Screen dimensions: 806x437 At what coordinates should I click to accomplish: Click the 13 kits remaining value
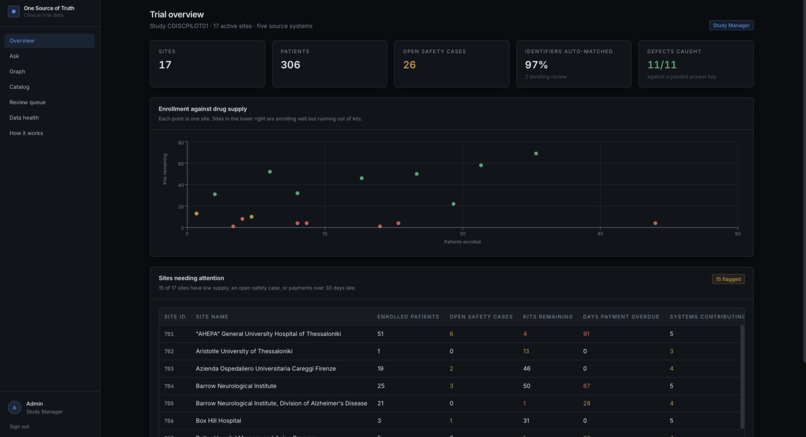pos(526,352)
